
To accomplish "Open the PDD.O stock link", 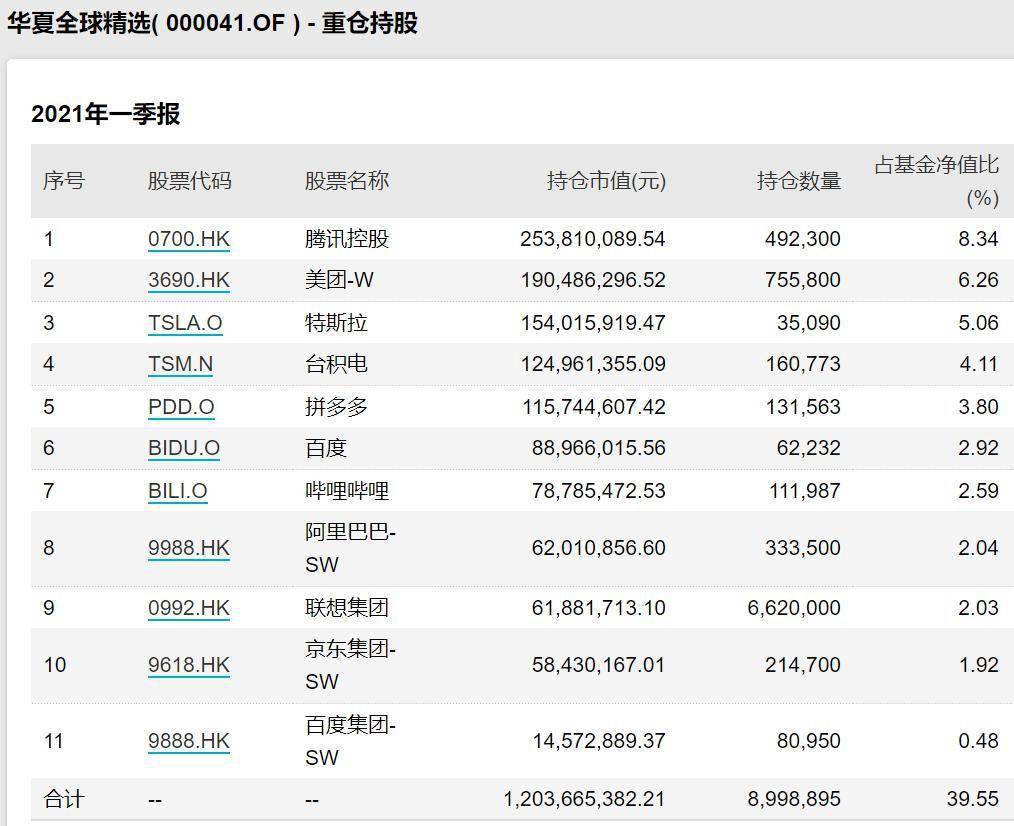I will pyautogui.click(x=181, y=407).
